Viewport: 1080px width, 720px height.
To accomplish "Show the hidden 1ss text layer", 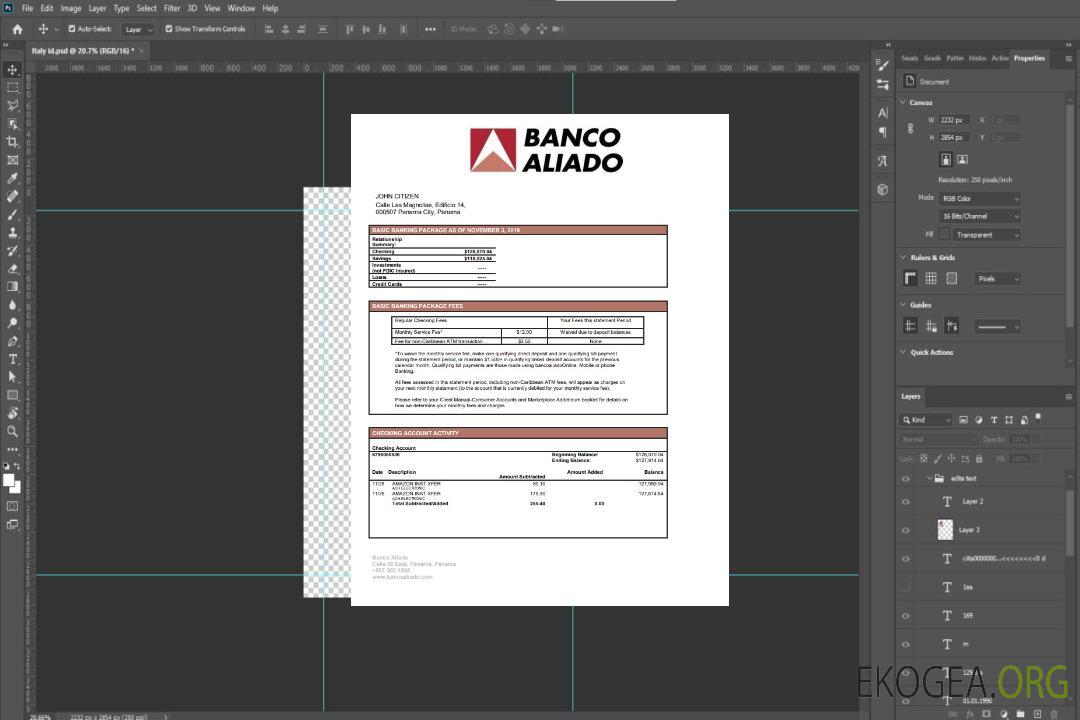I will pyautogui.click(x=906, y=587).
